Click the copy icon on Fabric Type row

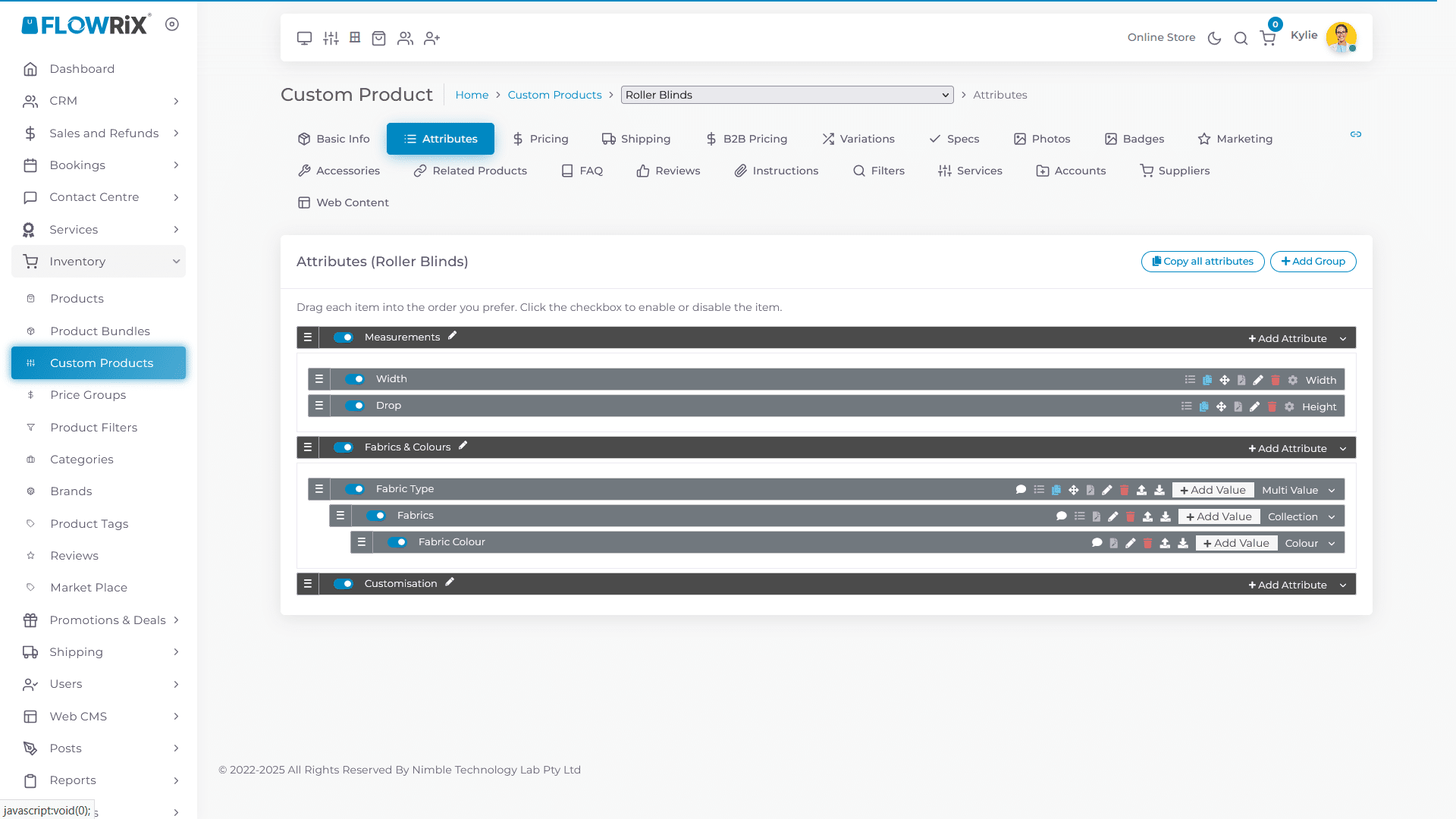pos(1056,490)
